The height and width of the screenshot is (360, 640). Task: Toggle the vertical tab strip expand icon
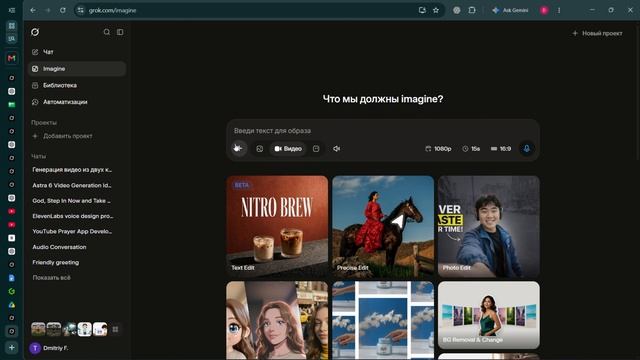pos(11,10)
